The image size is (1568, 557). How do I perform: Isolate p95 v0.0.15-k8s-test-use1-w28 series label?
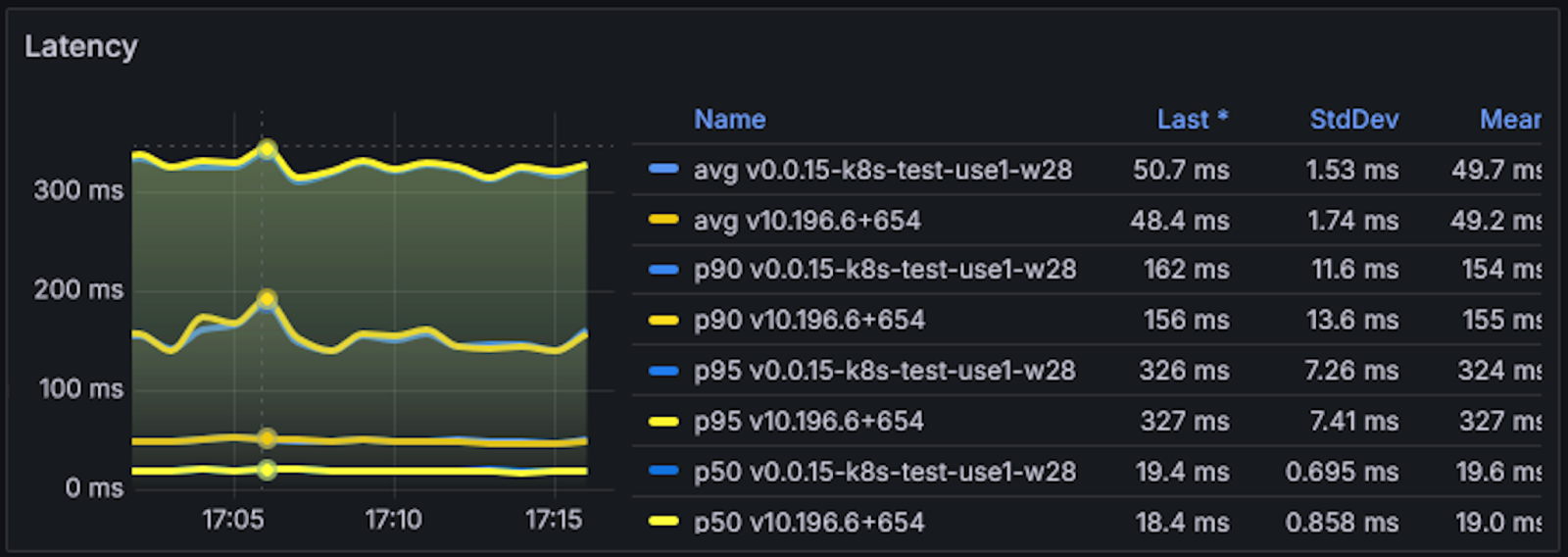tap(884, 371)
